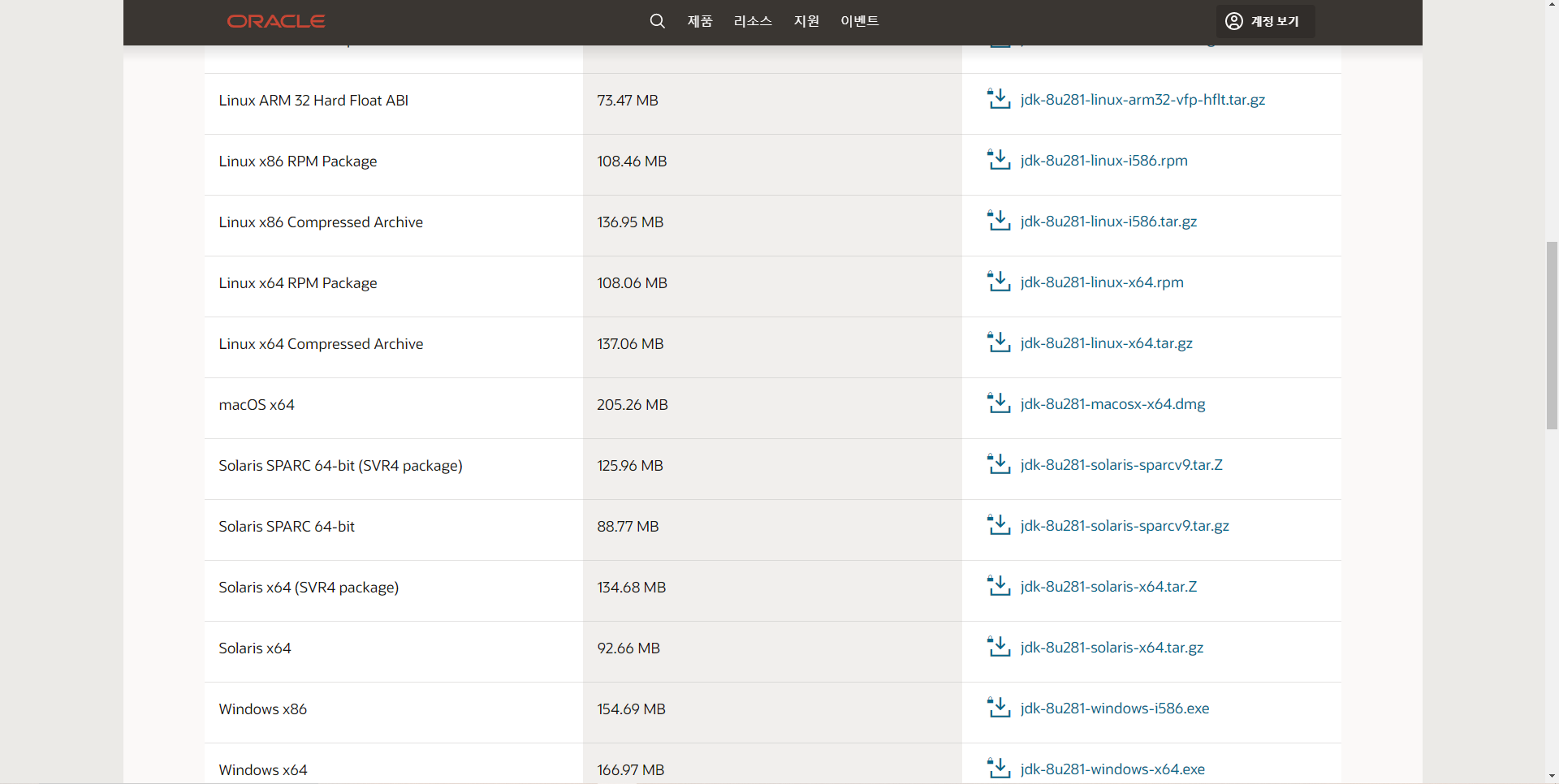Open the 지원 menu

[x=806, y=21]
